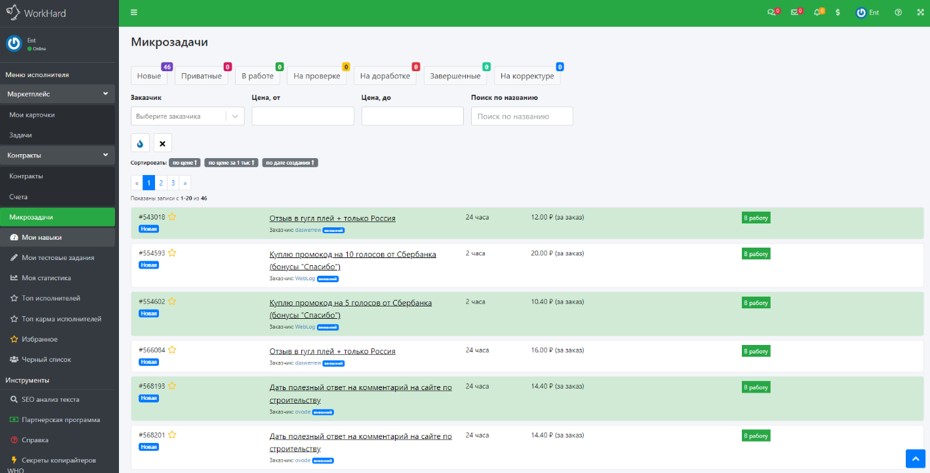Clear filters with the X button
Image resolution: width=930 pixels, height=473 pixels.
pyautogui.click(x=163, y=143)
